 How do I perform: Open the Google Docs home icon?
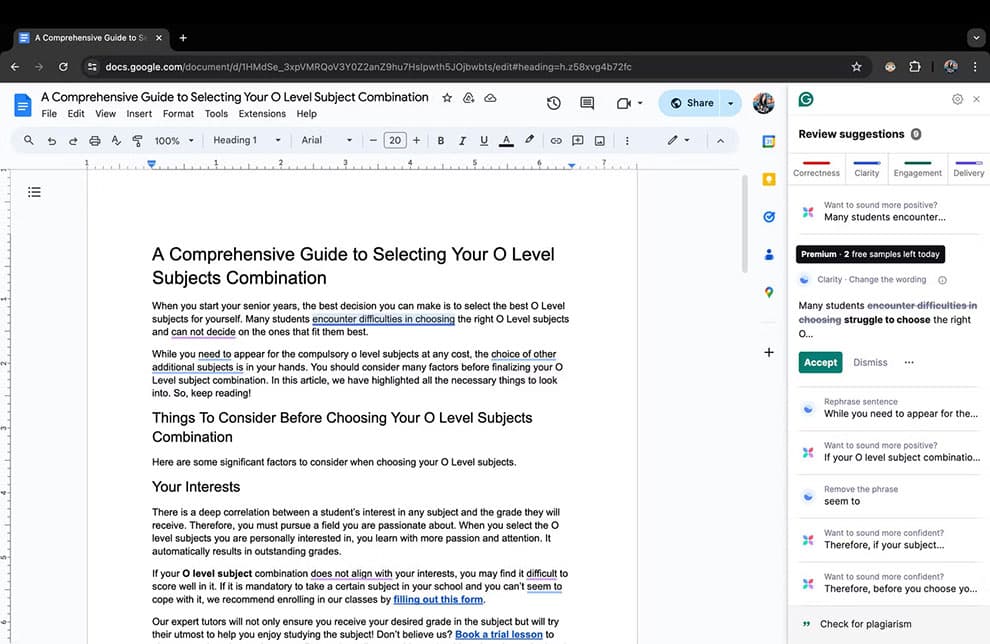pos(23,105)
